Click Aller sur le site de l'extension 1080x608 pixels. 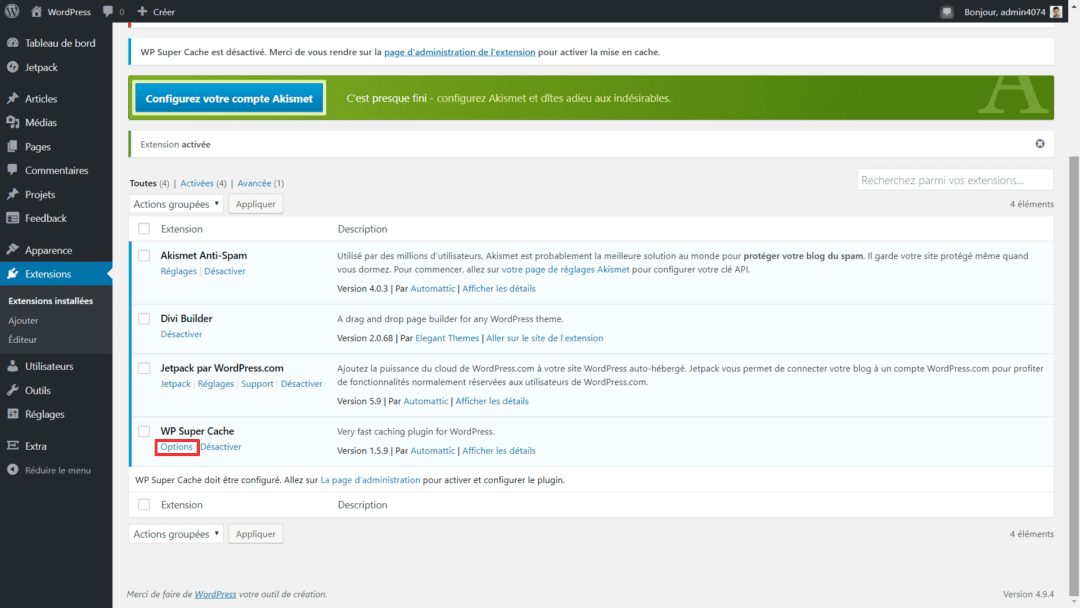click(545, 338)
